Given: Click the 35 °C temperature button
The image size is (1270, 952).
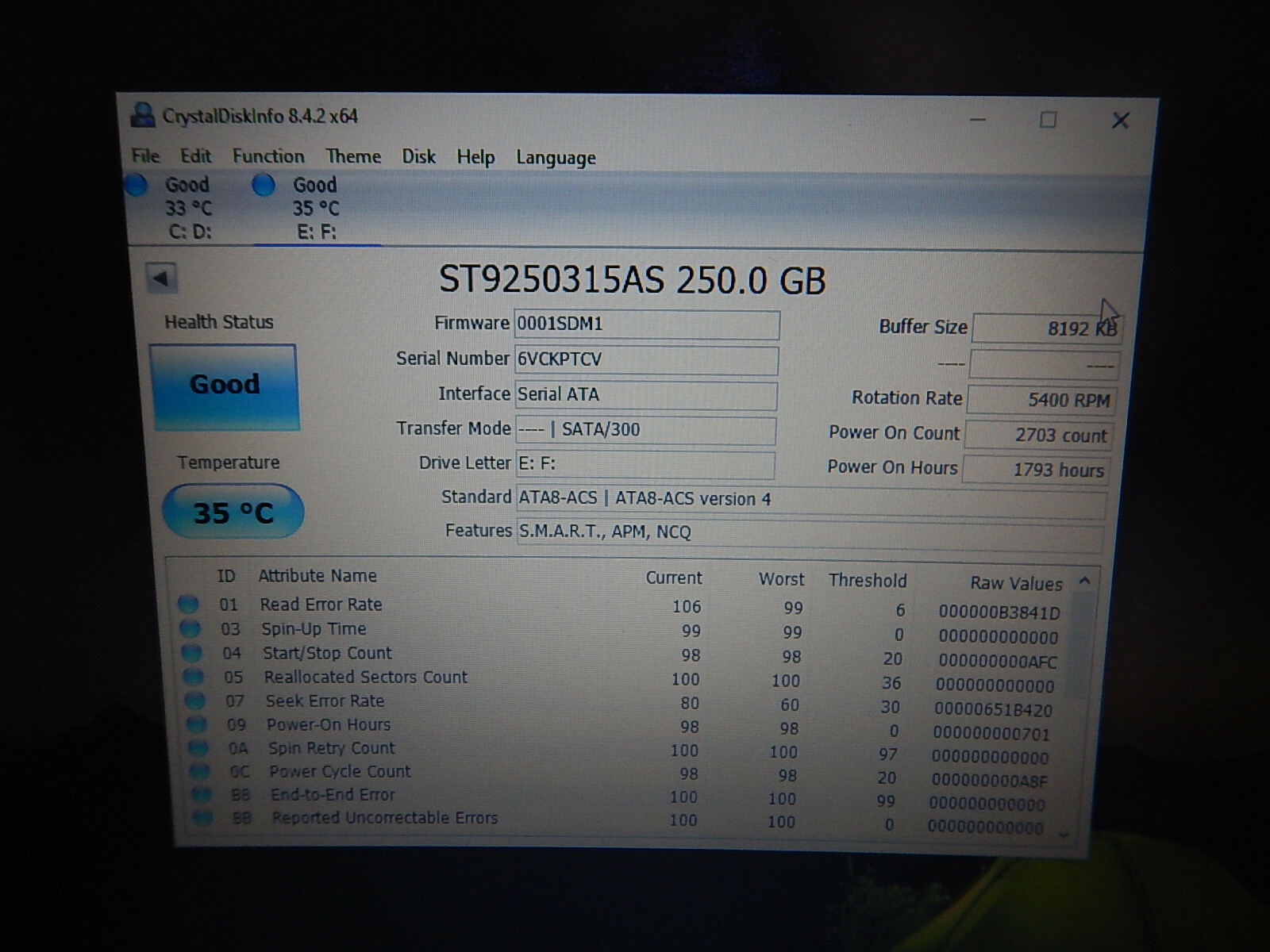Looking at the screenshot, I should [233, 512].
